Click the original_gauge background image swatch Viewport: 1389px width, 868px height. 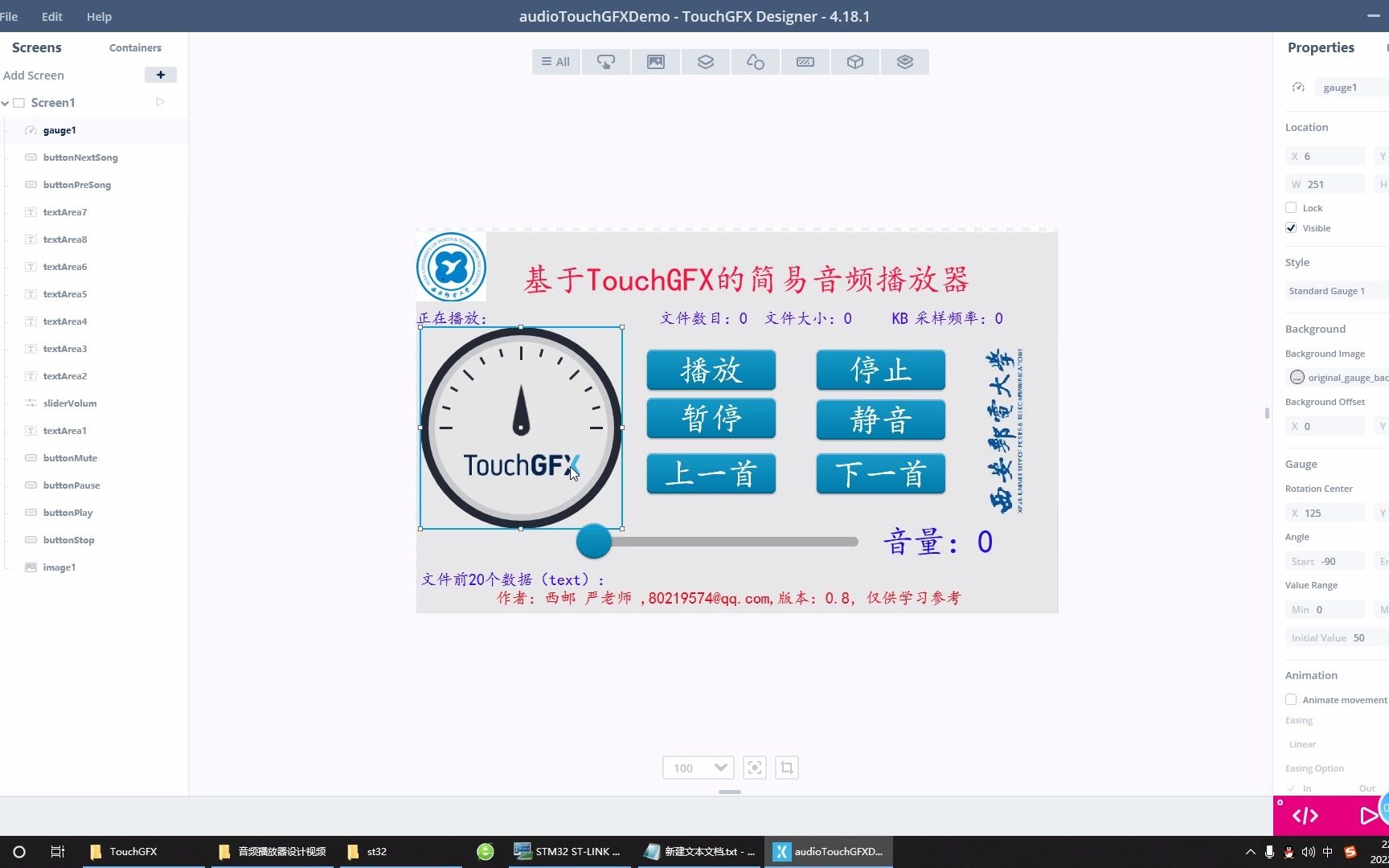pos(1297,377)
